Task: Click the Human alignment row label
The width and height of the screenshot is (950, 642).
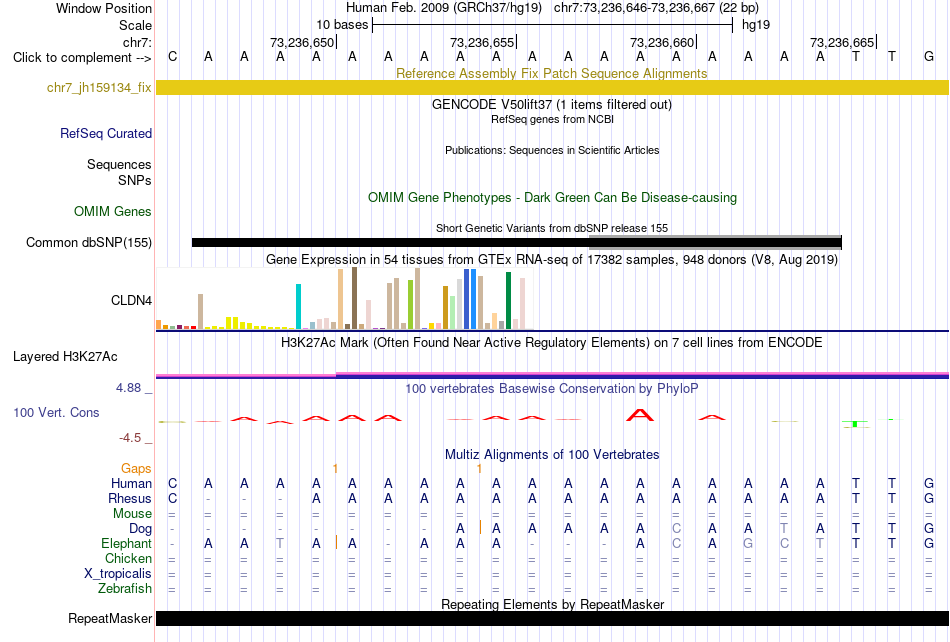Action: point(131,483)
